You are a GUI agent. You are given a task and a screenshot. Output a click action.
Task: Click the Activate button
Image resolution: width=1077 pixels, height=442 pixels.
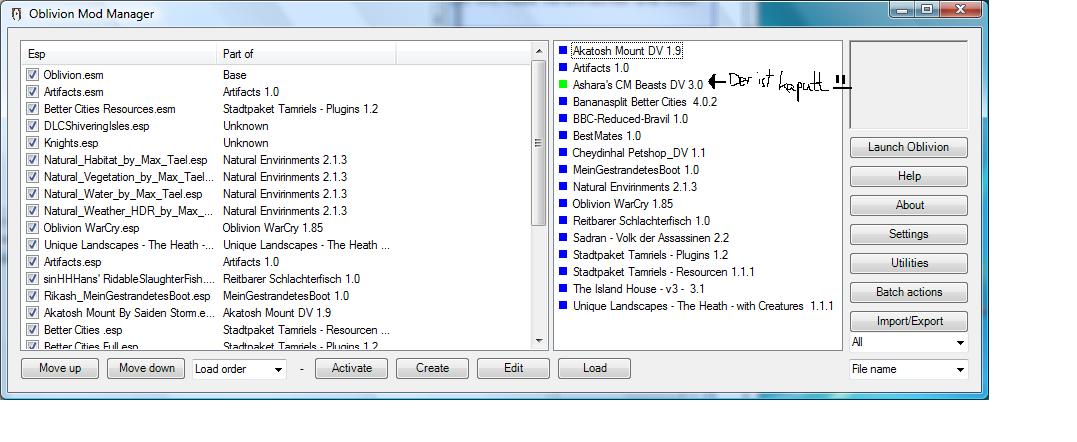pos(351,369)
